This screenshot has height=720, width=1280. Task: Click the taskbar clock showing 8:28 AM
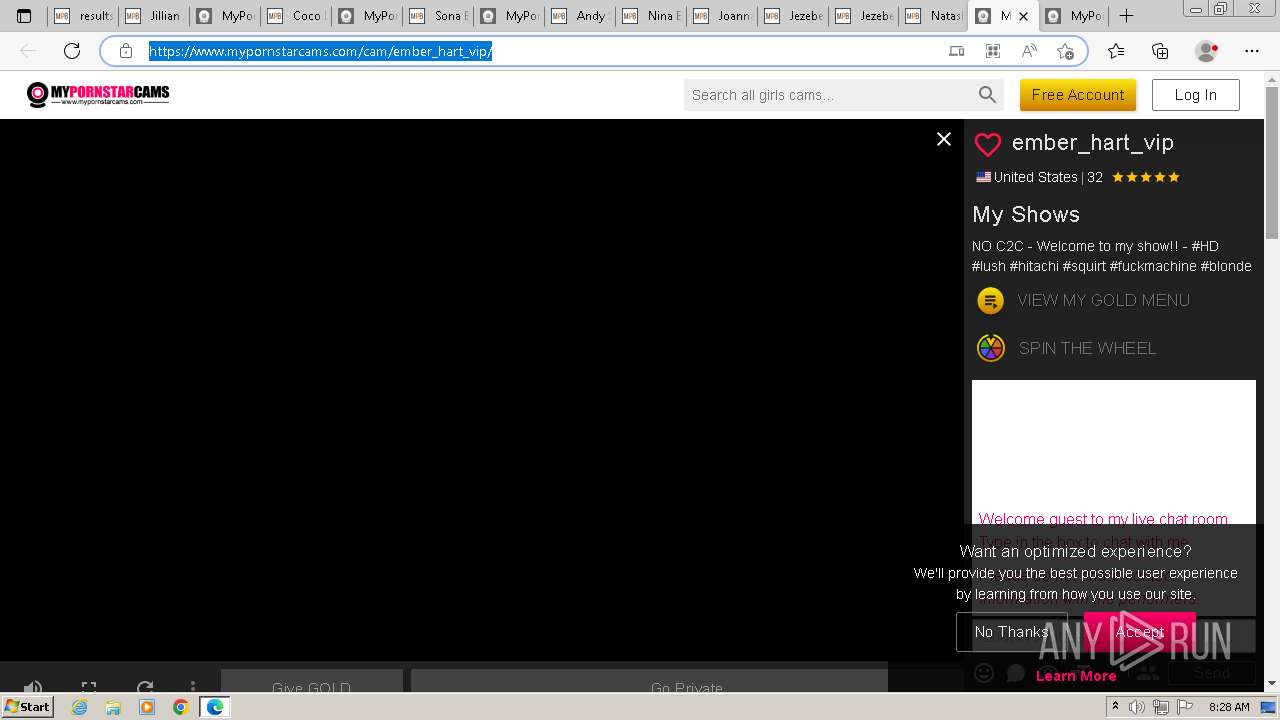[x=1229, y=707]
